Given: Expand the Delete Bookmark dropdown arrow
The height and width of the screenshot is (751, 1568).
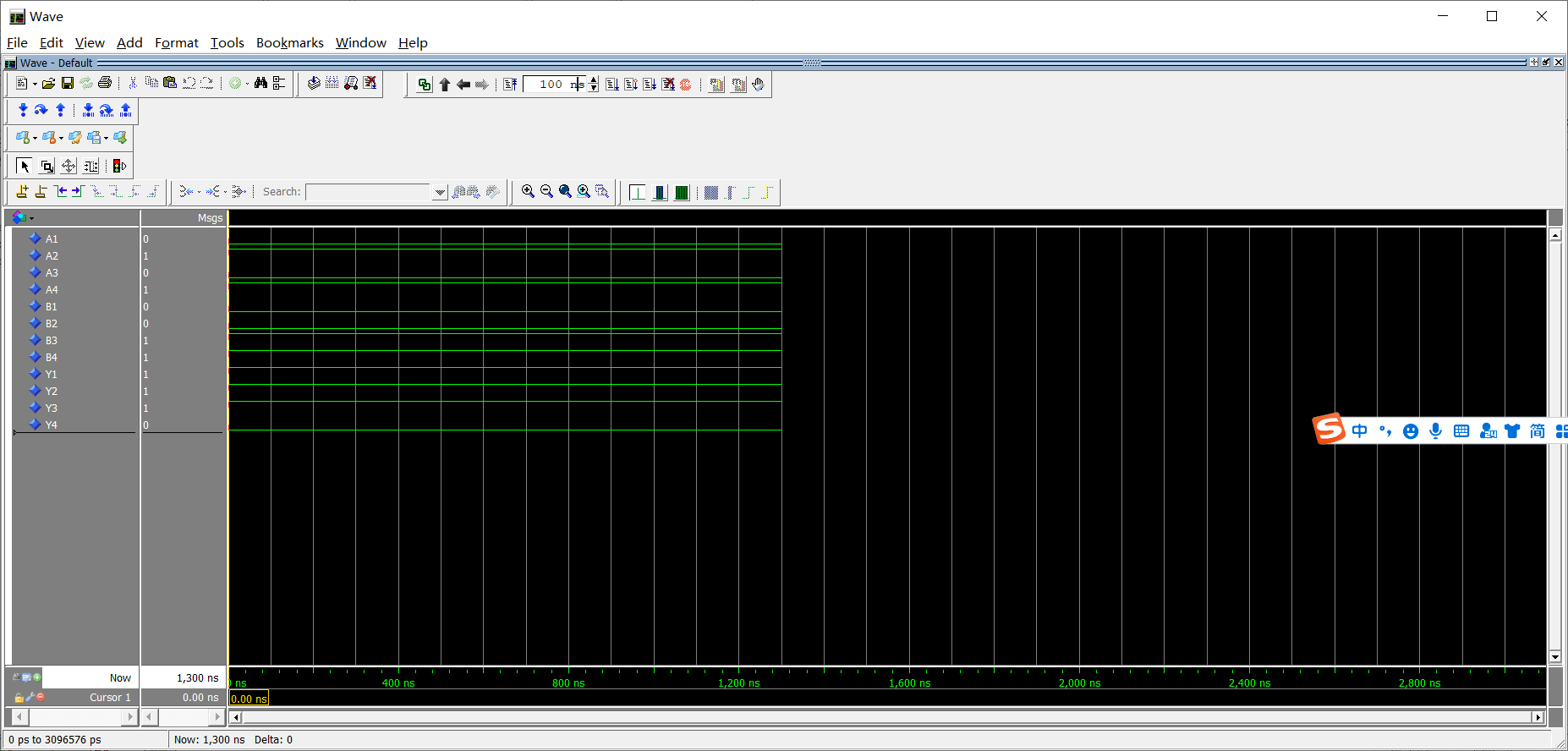Looking at the screenshot, I should (62, 138).
